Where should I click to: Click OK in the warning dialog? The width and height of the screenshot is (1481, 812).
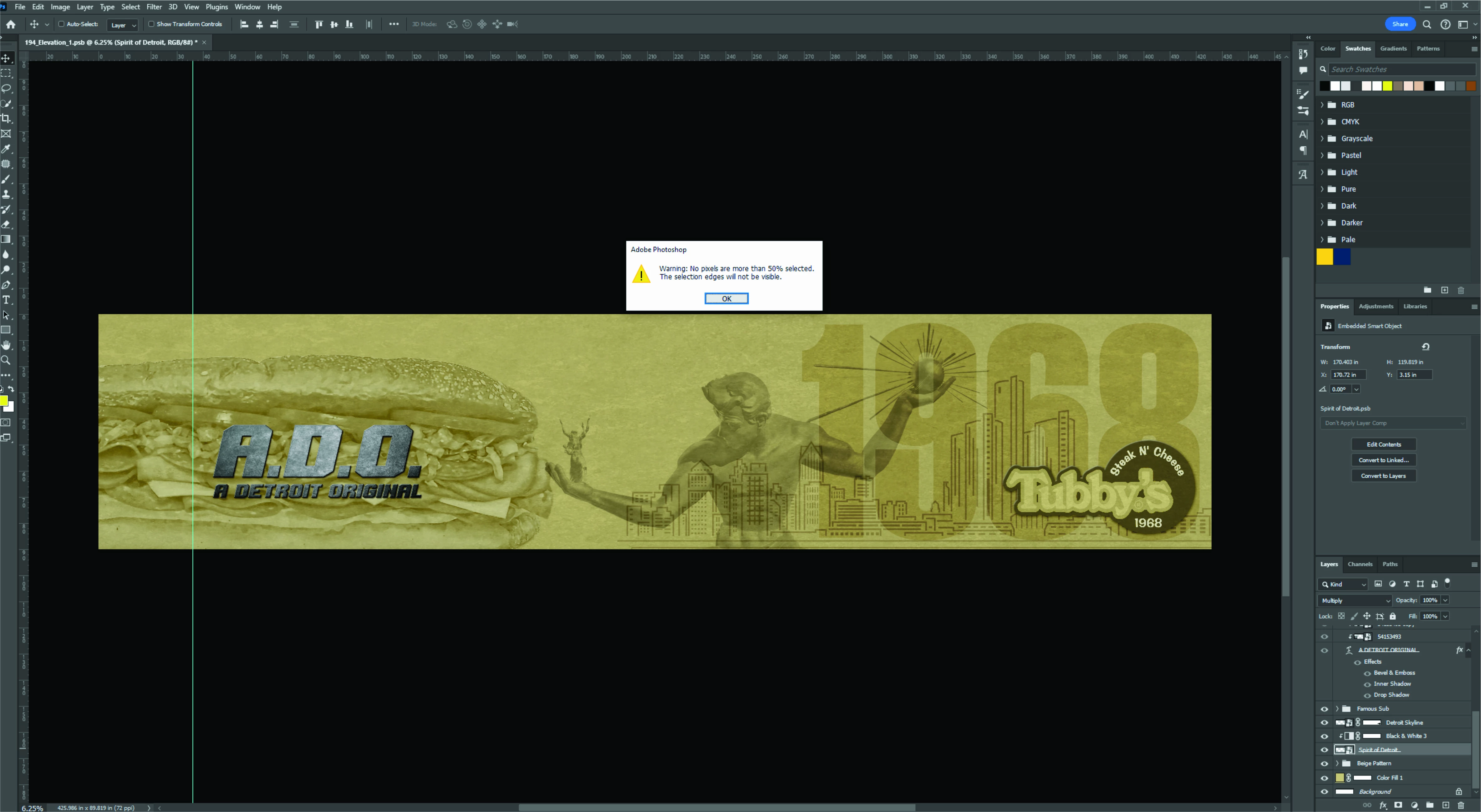pyautogui.click(x=726, y=298)
